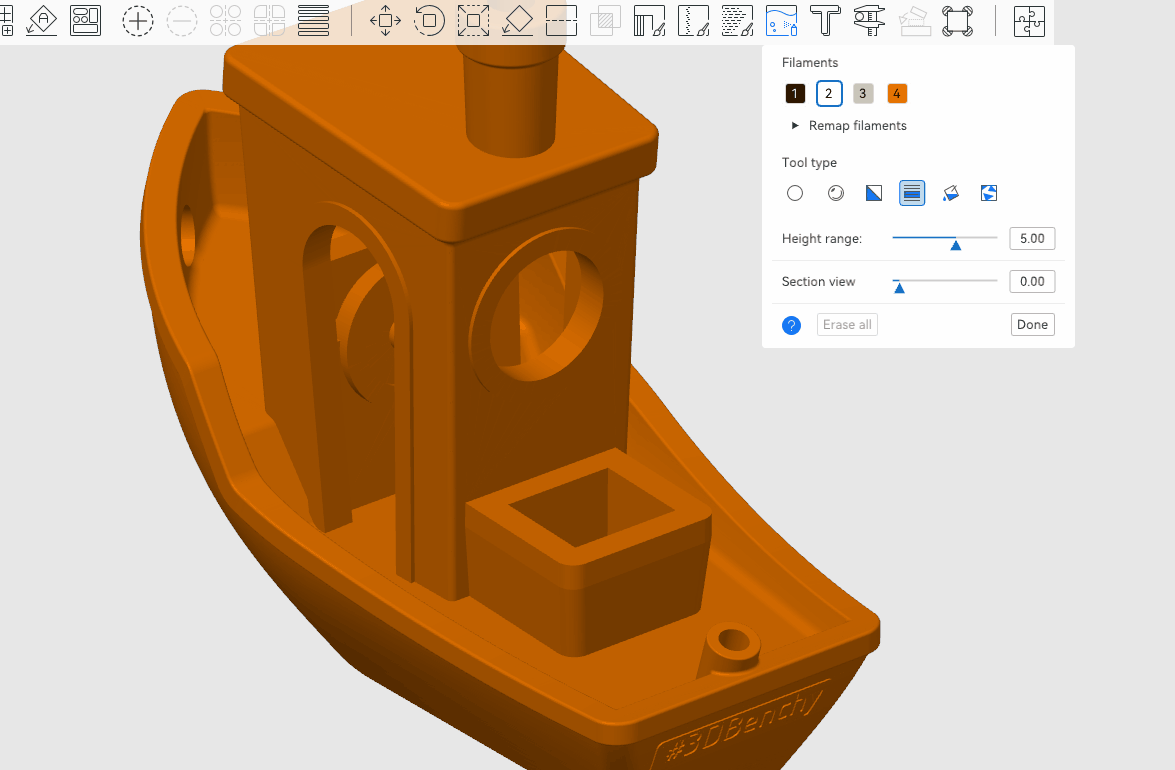Click the Mesh Boolean tool icon
Screen dimensions: 1175x770
pos(605,20)
